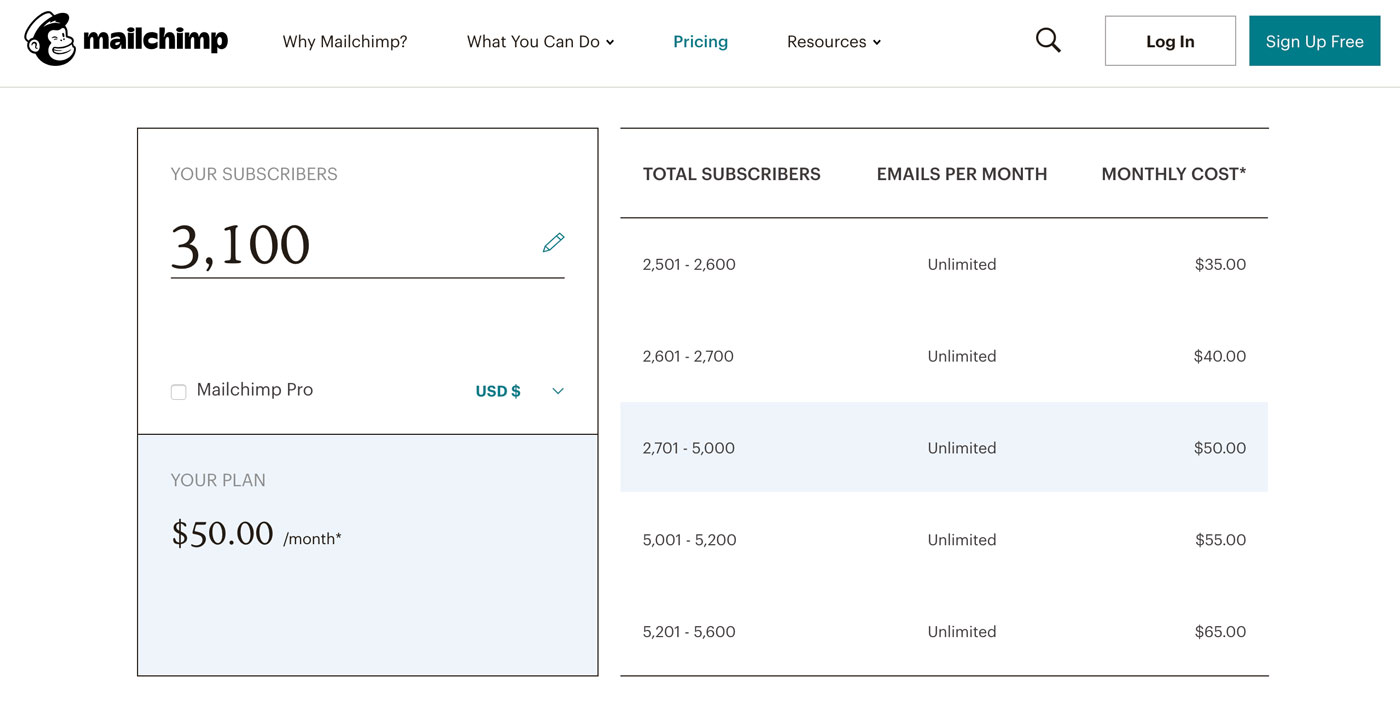
Task: Click the $55.00 monthly cost cell
Action: point(1220,540)
